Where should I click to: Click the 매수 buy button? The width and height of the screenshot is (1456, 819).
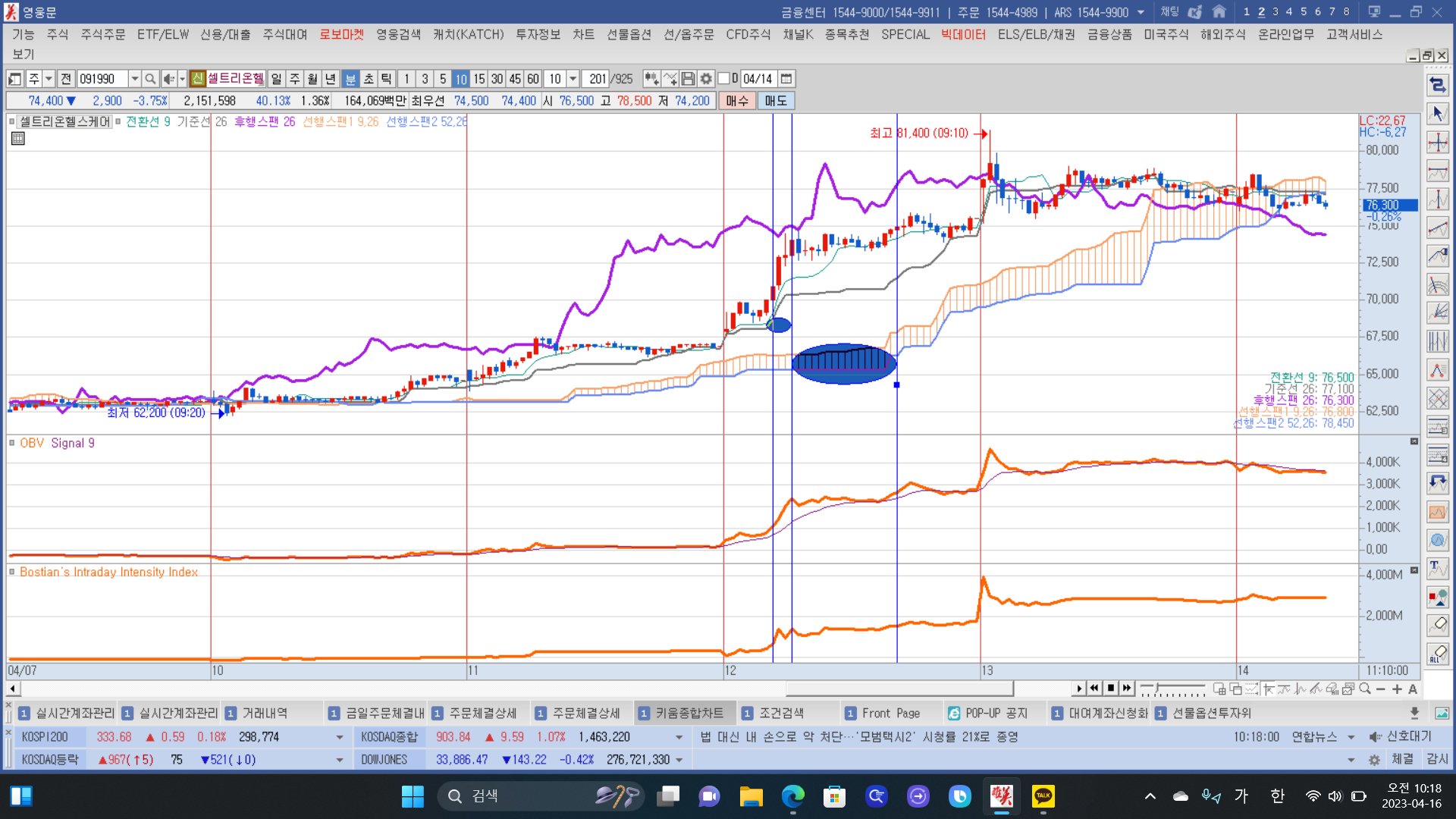(x=736, y=101)
